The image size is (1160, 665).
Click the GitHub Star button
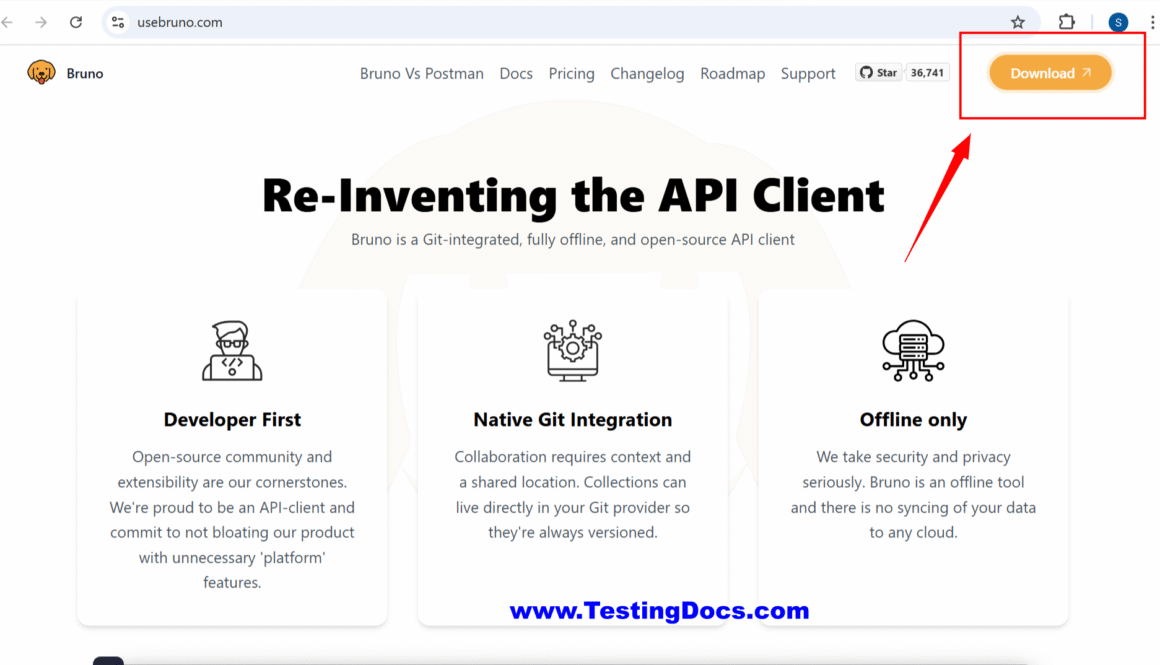point(879,72)
